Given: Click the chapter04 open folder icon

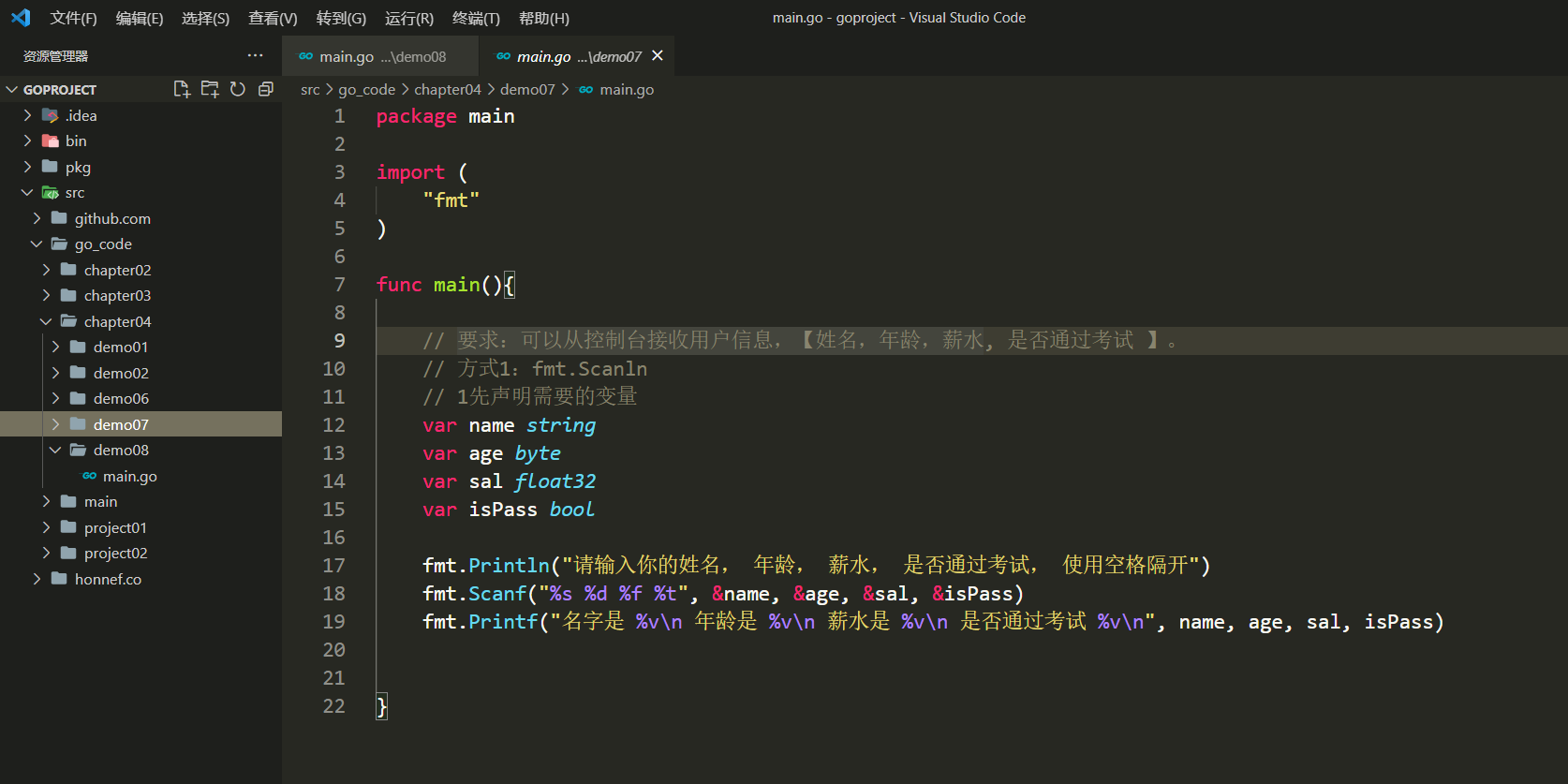Looking at the screenshot, I should point(69,321).
